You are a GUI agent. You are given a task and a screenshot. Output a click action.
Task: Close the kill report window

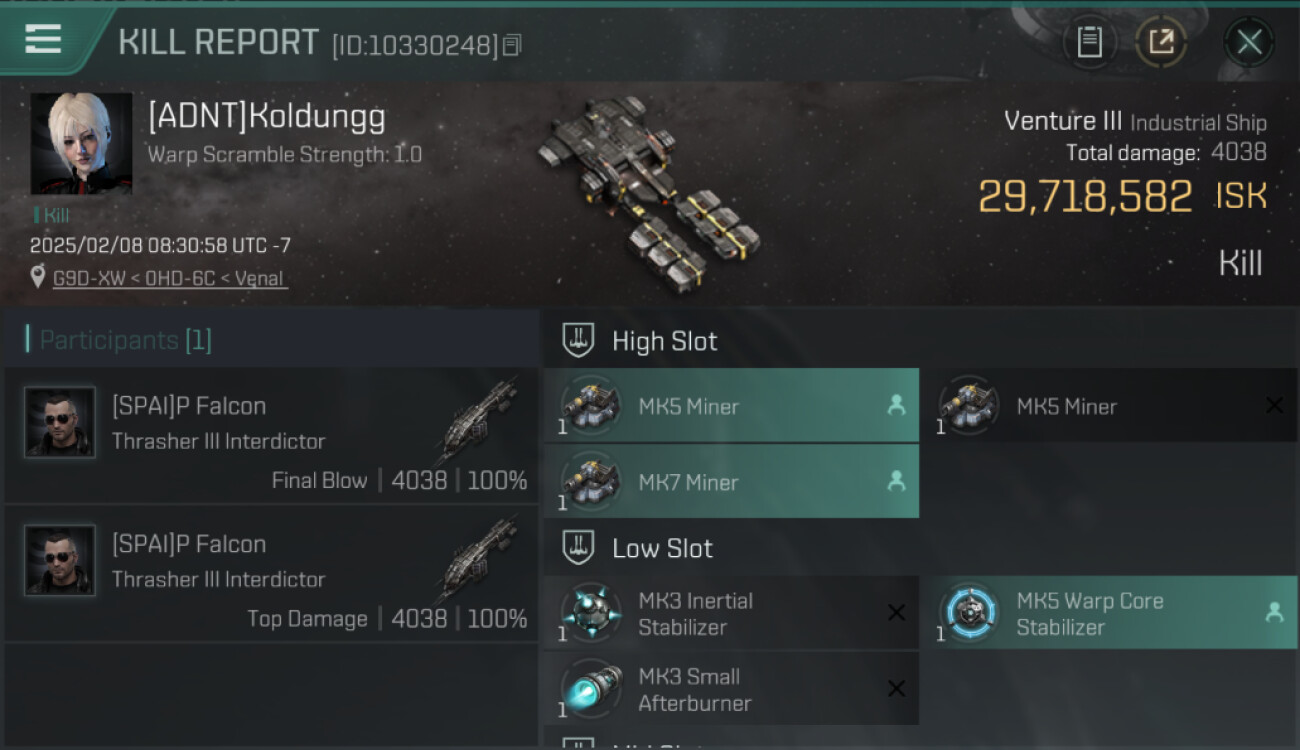click(x=1249, y=42)
